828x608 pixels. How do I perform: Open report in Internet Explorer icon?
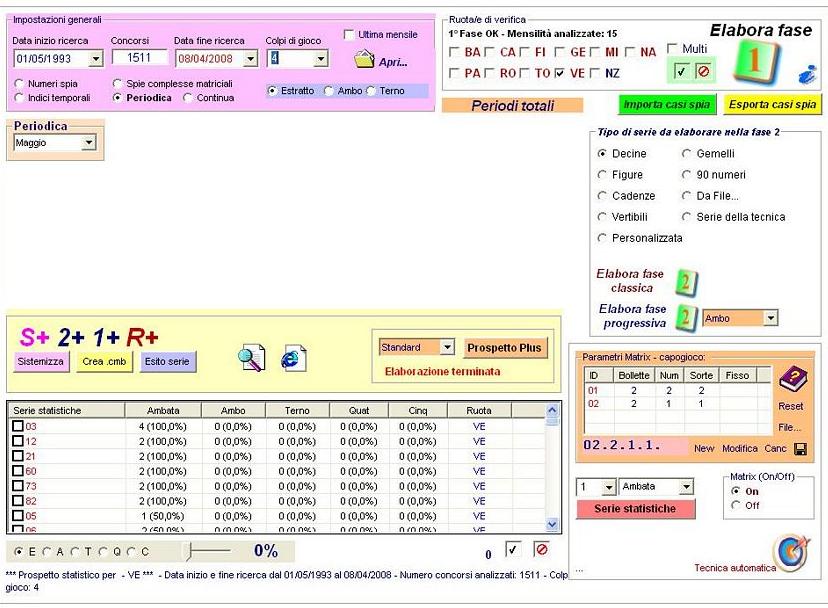(x=293, y=358)
